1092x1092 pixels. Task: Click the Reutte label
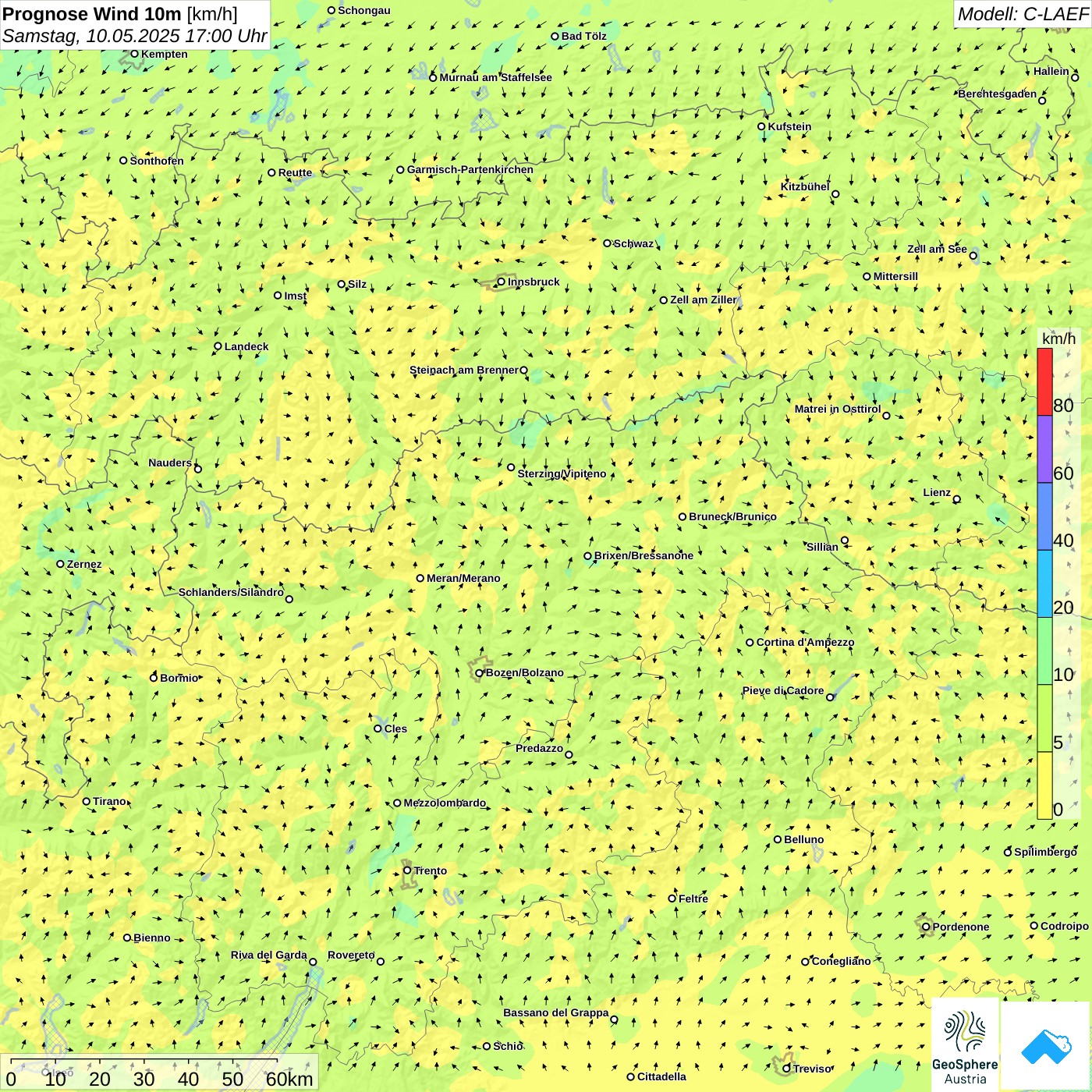point(295,172)
